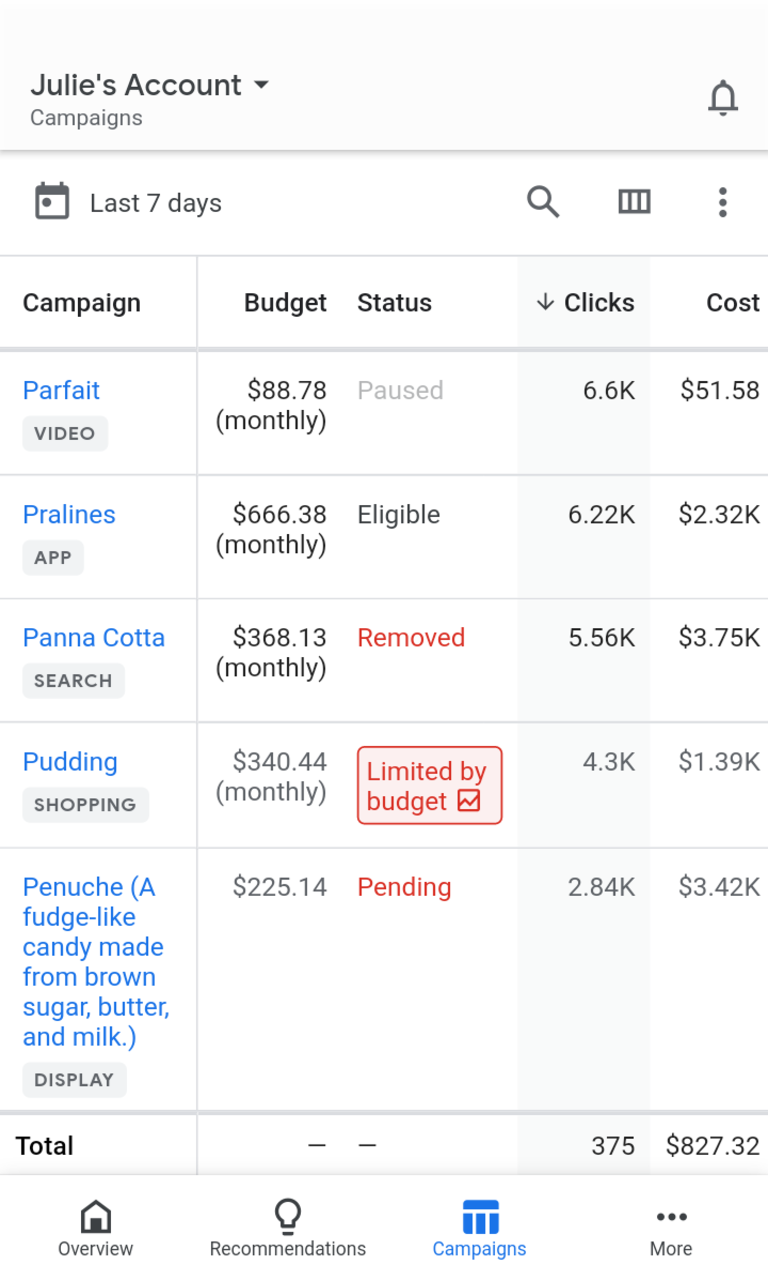768x1280 pixels.
Task: Open the Overview tab
Action: 95,1226
